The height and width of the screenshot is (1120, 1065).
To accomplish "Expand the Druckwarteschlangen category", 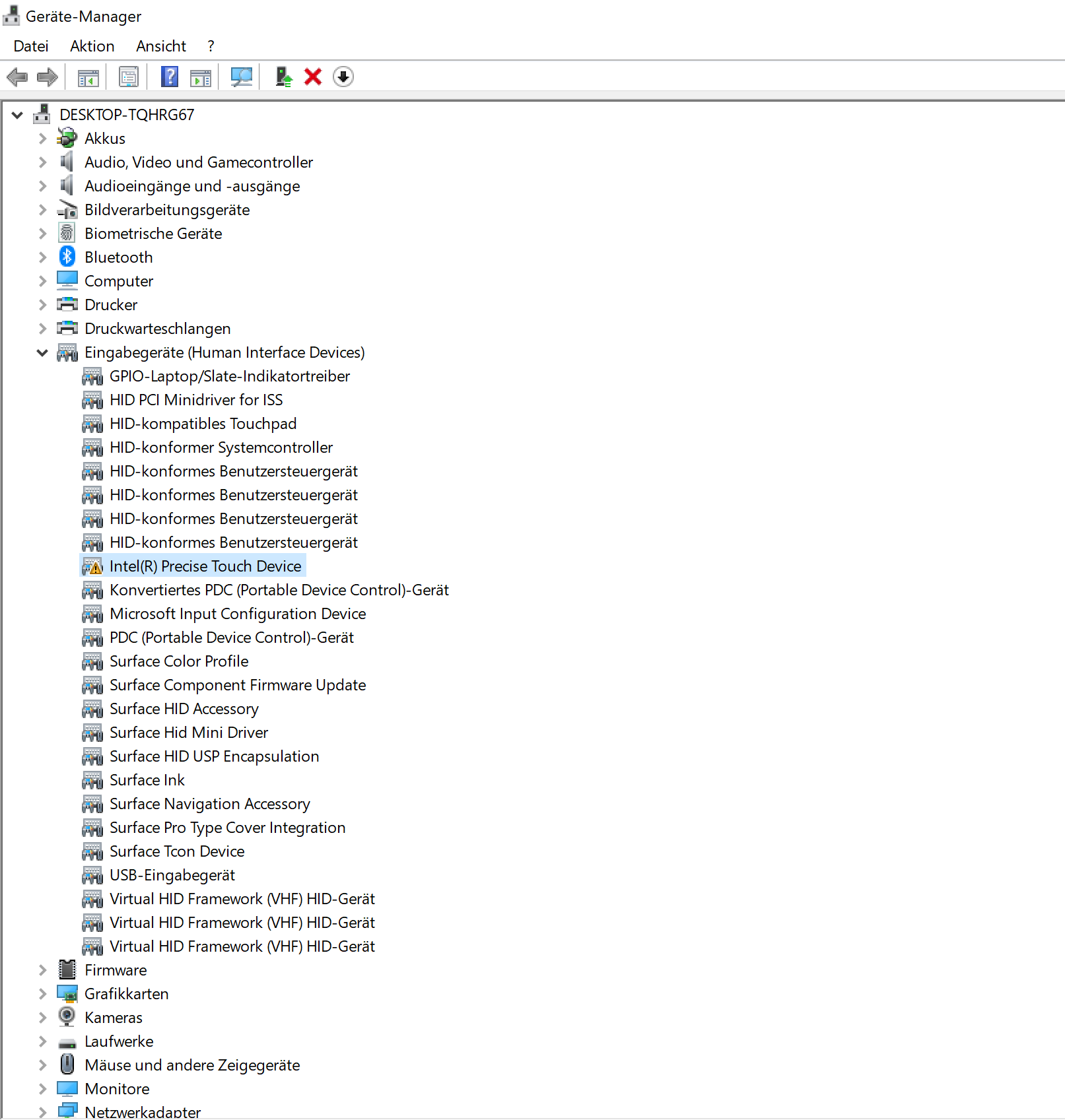I will pos(42,328).
